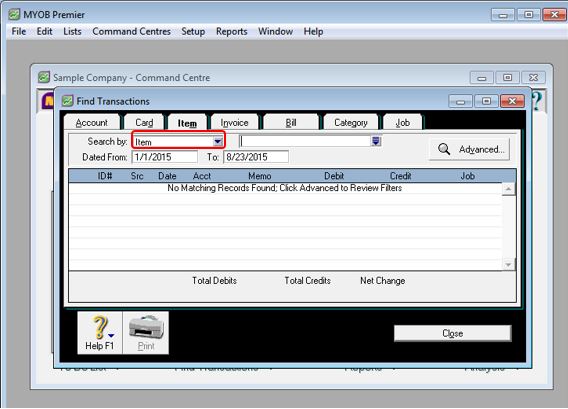Click the Sample Company Command Centre window icon

(44, 77)
